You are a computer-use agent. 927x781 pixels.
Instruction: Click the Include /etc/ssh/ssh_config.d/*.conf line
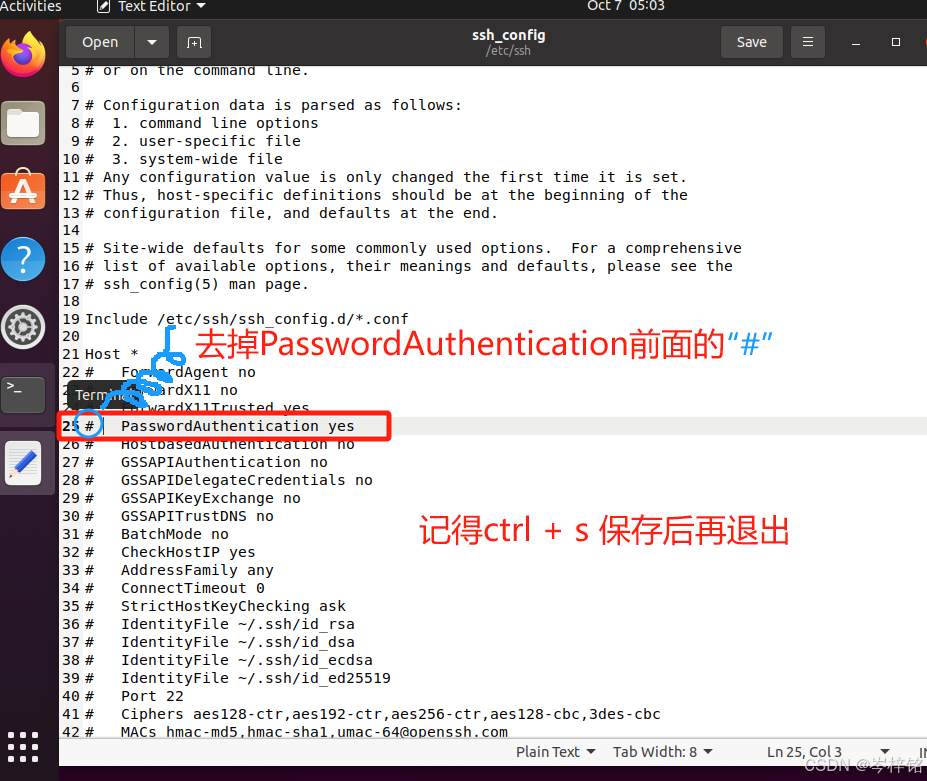(247, 319)
